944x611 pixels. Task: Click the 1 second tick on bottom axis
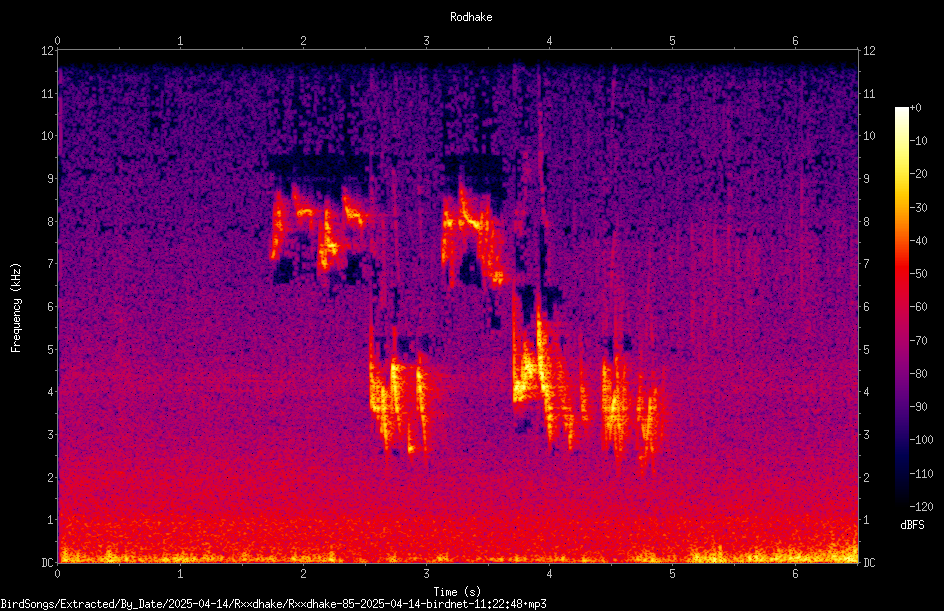180,574
